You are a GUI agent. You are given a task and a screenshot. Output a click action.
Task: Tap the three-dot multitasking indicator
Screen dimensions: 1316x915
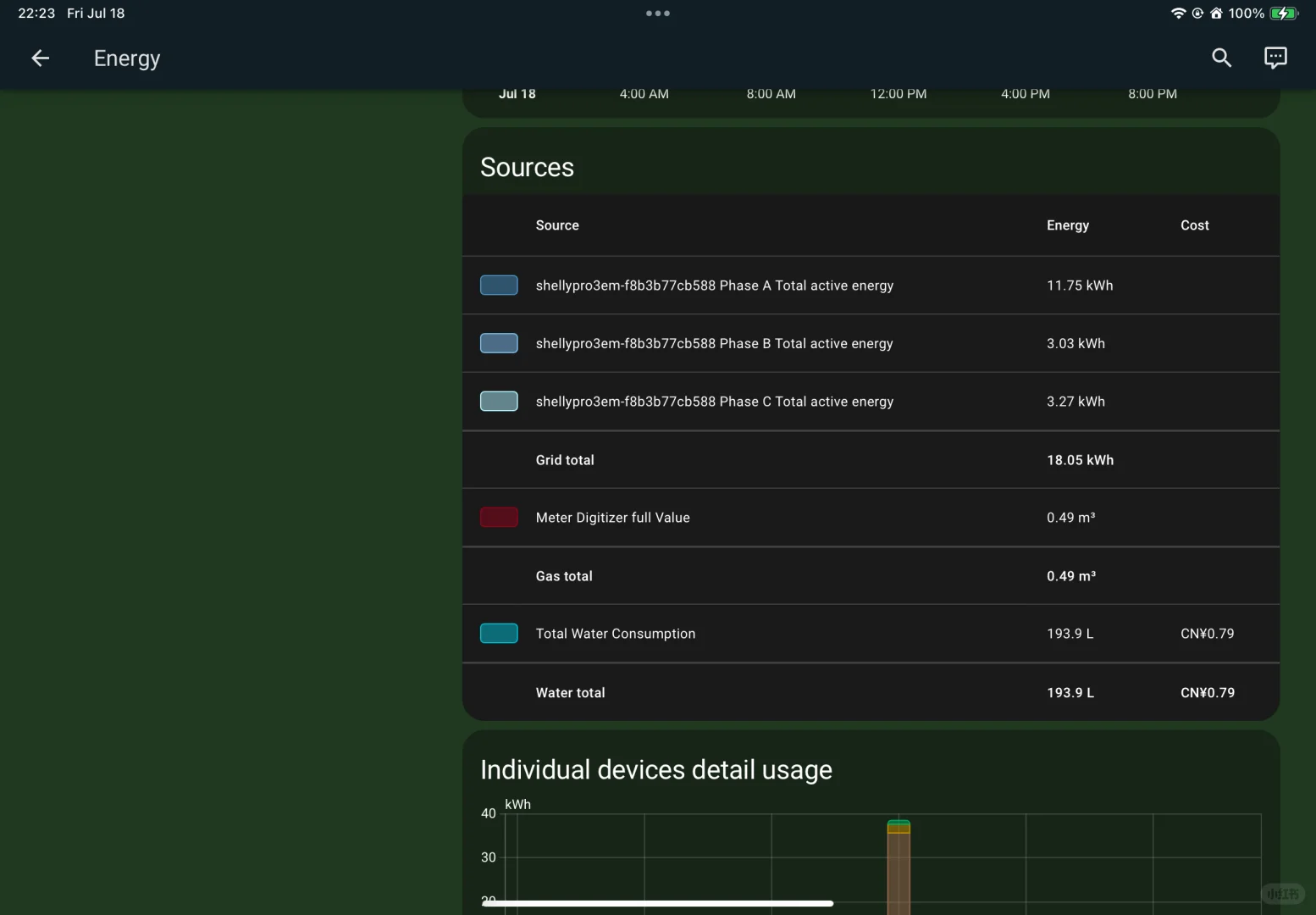[x=658, y=14]
